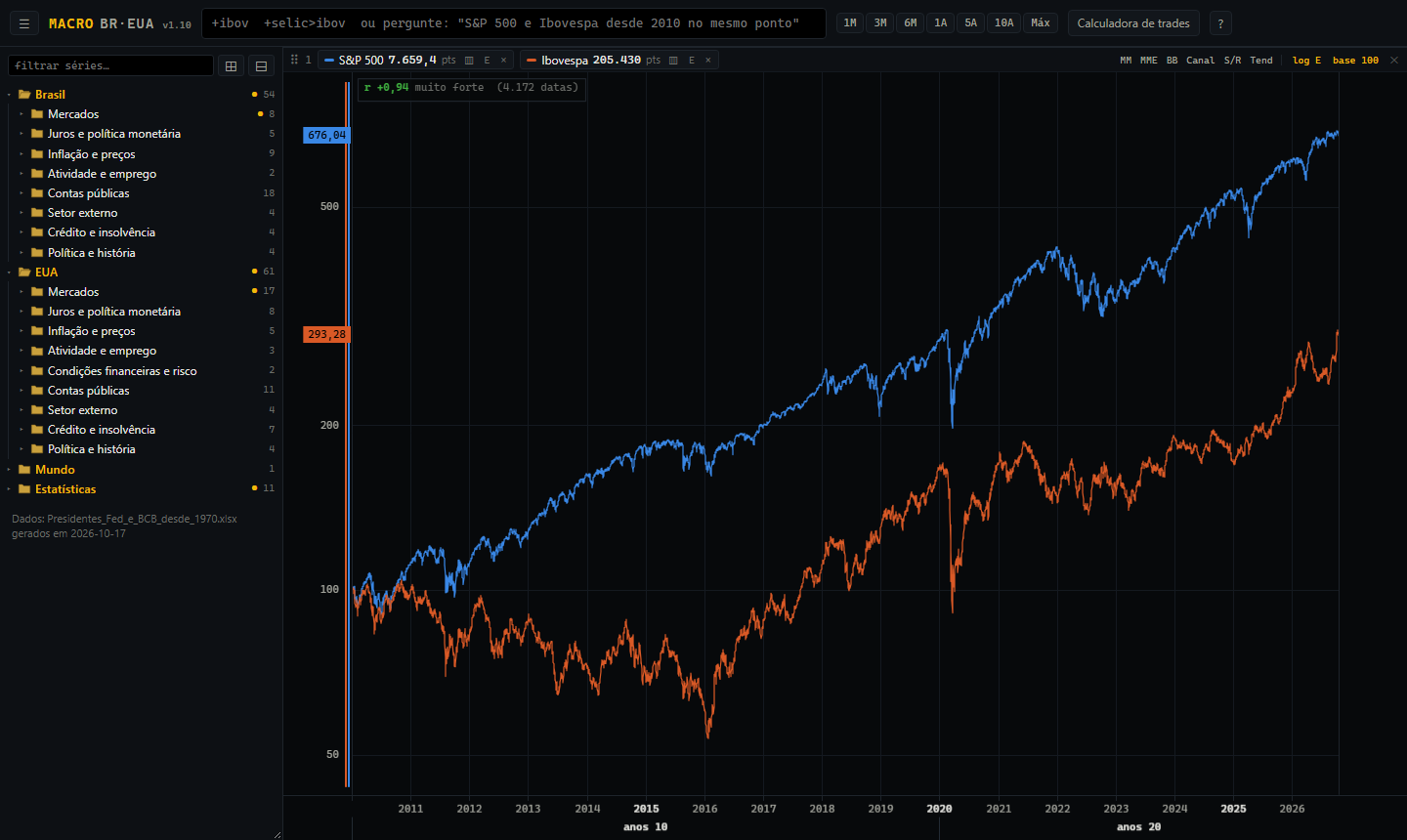Click the orange Ibovespa color marker
The width and height of the screenshot is (1407, 840).
pos(532,61)
